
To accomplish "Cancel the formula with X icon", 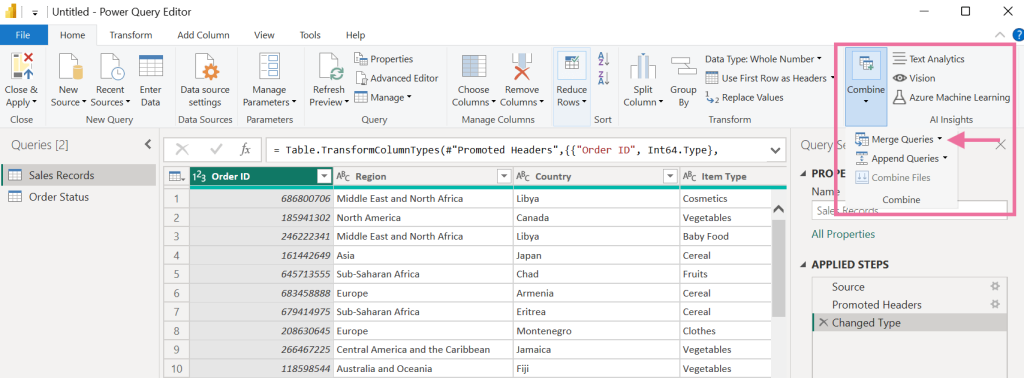I will point(182,150).
